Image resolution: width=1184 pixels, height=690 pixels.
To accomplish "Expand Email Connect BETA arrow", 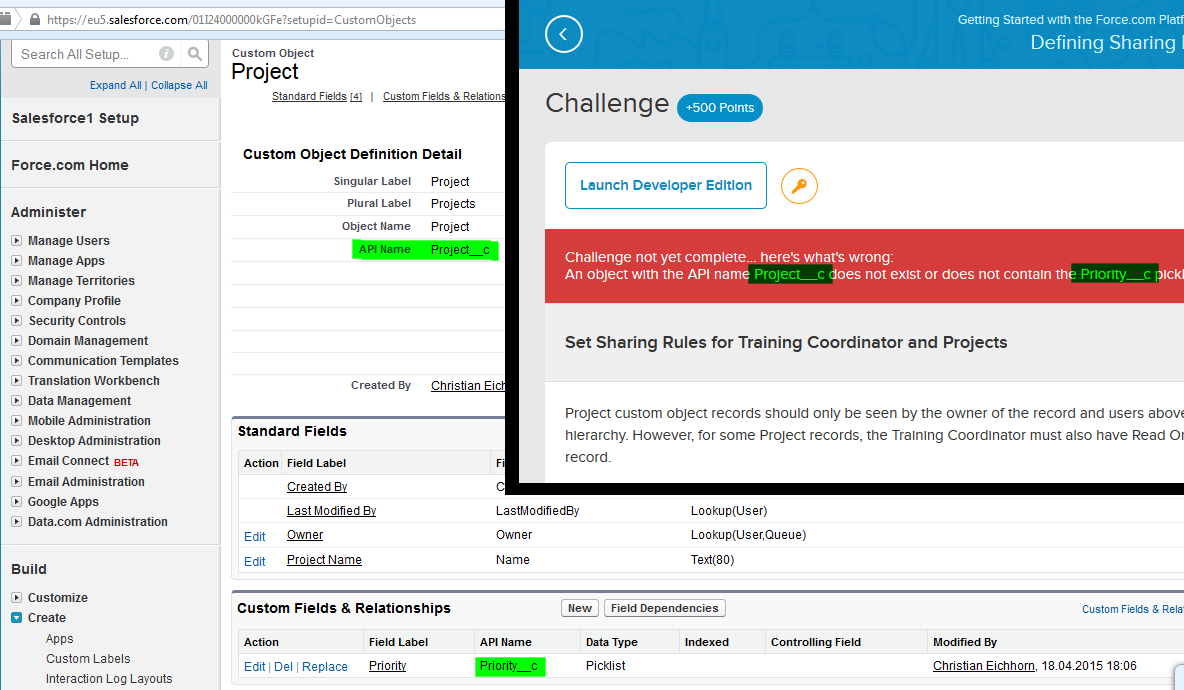I will click(x=17, y=461).
